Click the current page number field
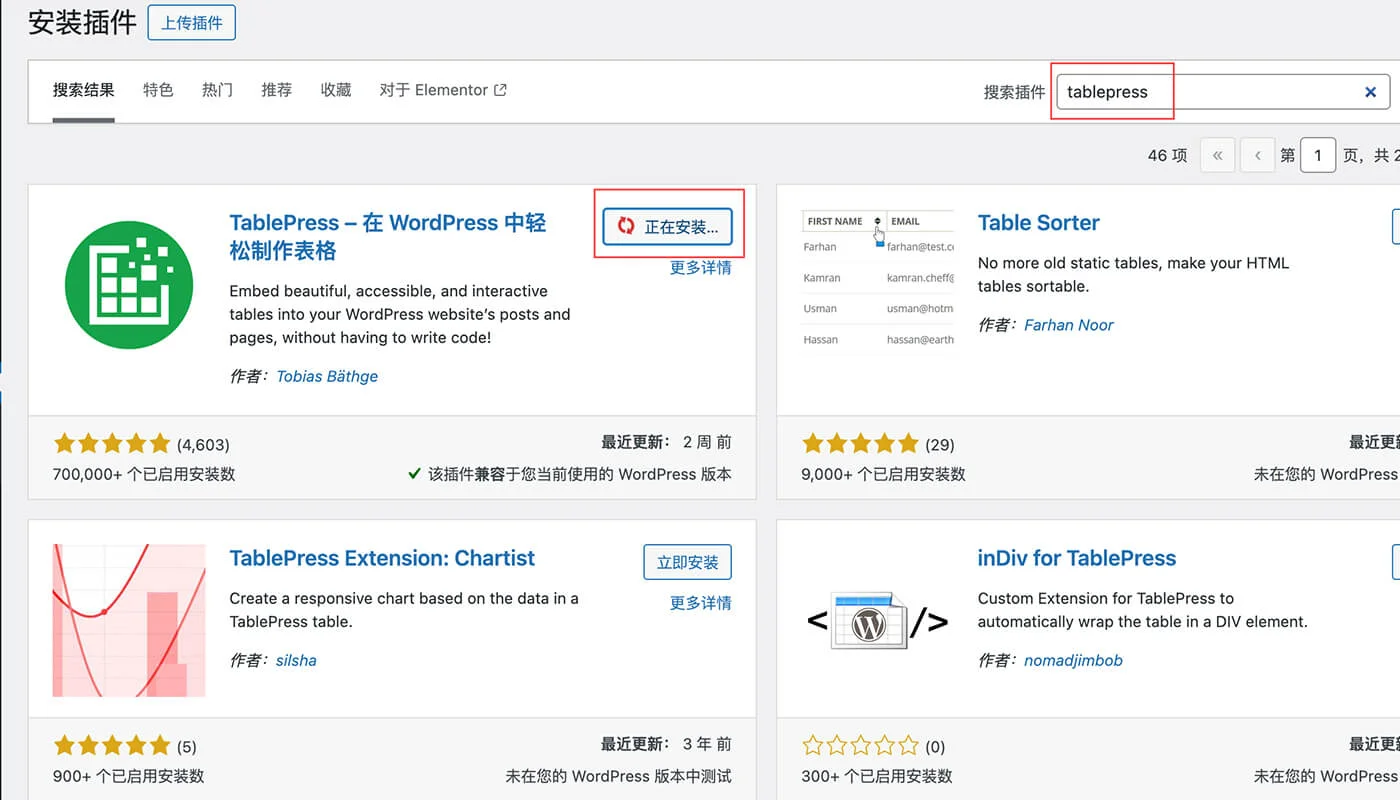This screenshot has width=1400, height=800. click(x=1318, y=155)
